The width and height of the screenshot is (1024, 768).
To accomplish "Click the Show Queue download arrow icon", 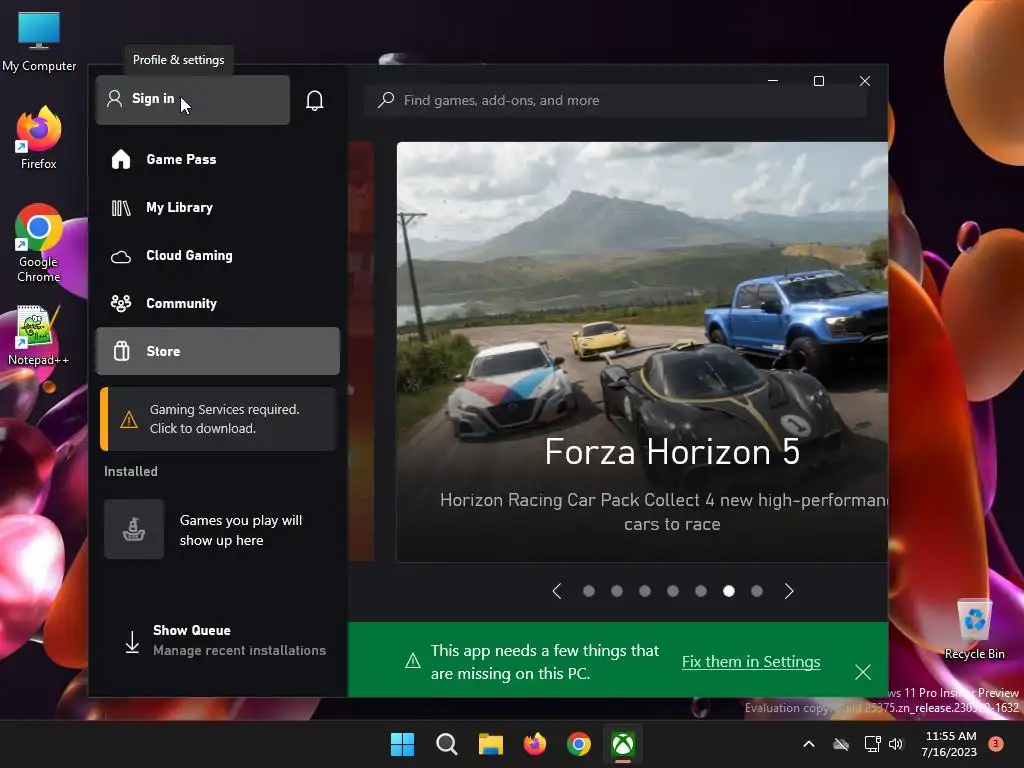I will [x=132, y=641].
